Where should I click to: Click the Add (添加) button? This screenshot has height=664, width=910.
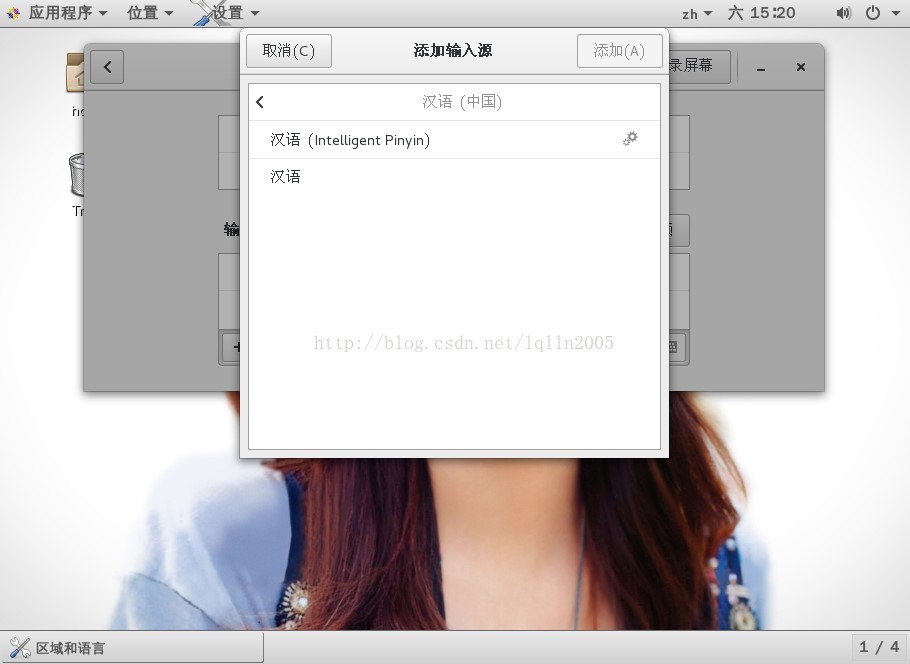[x=619, y=51]
